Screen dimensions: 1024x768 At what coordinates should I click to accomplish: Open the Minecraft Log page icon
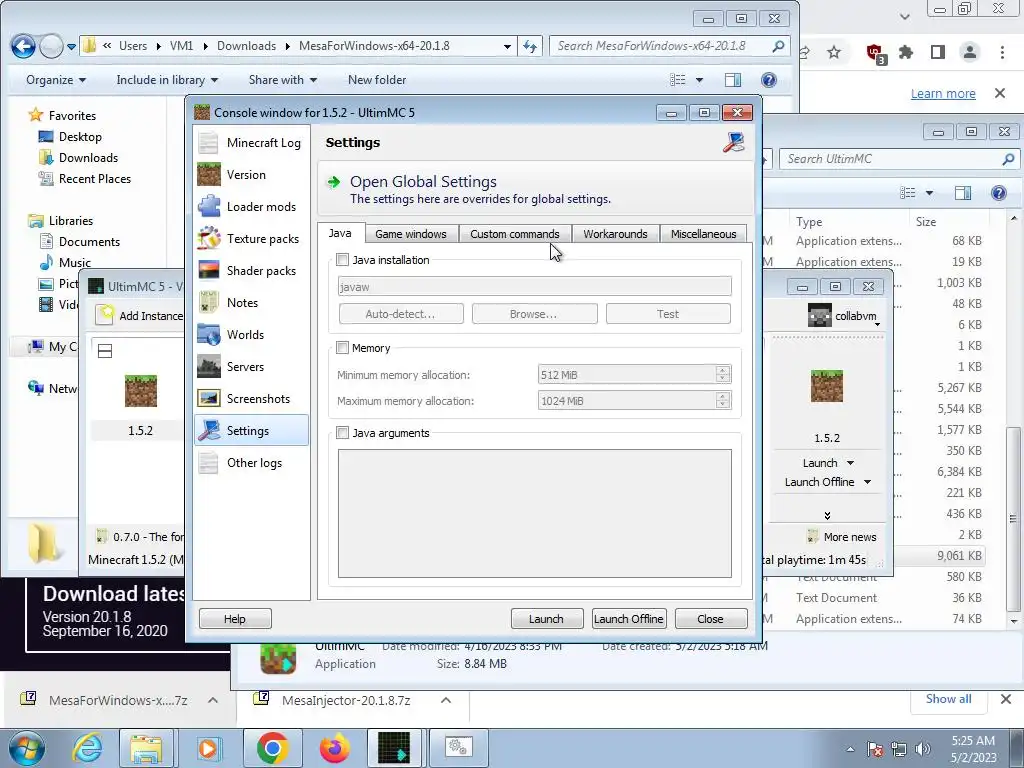208,142
